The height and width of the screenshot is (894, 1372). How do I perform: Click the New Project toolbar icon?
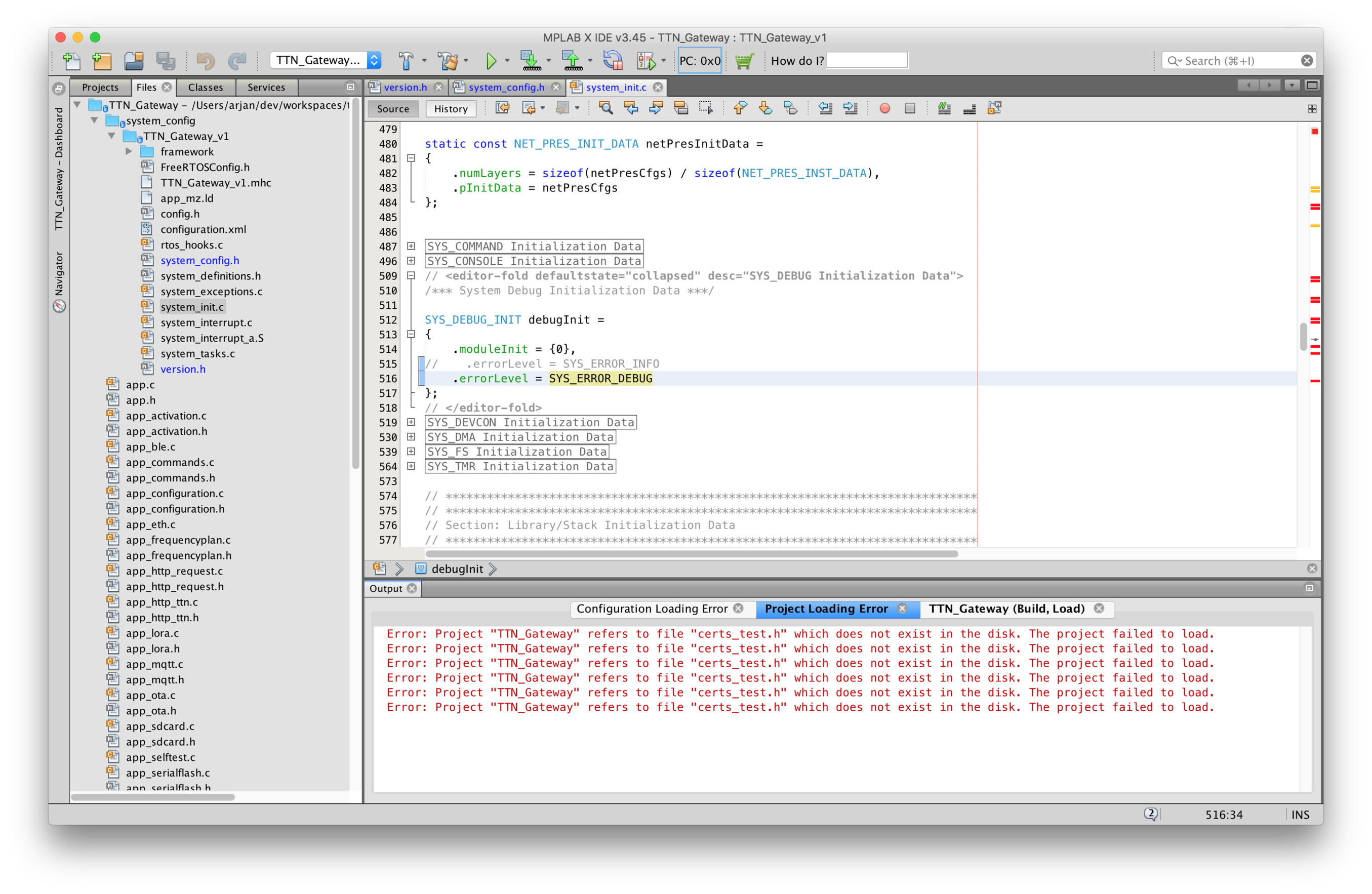pyautogui.click(x=102, y=61)
